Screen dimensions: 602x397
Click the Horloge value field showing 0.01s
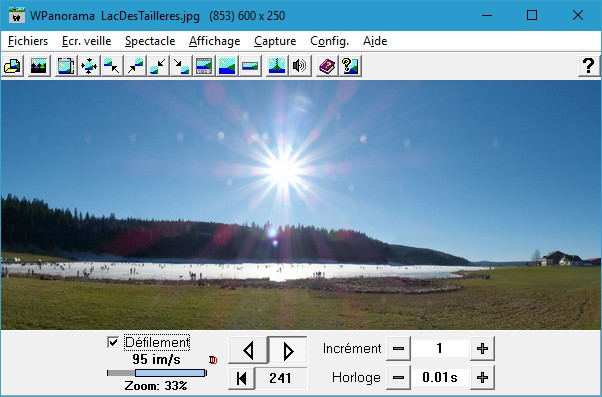[440, 377]
